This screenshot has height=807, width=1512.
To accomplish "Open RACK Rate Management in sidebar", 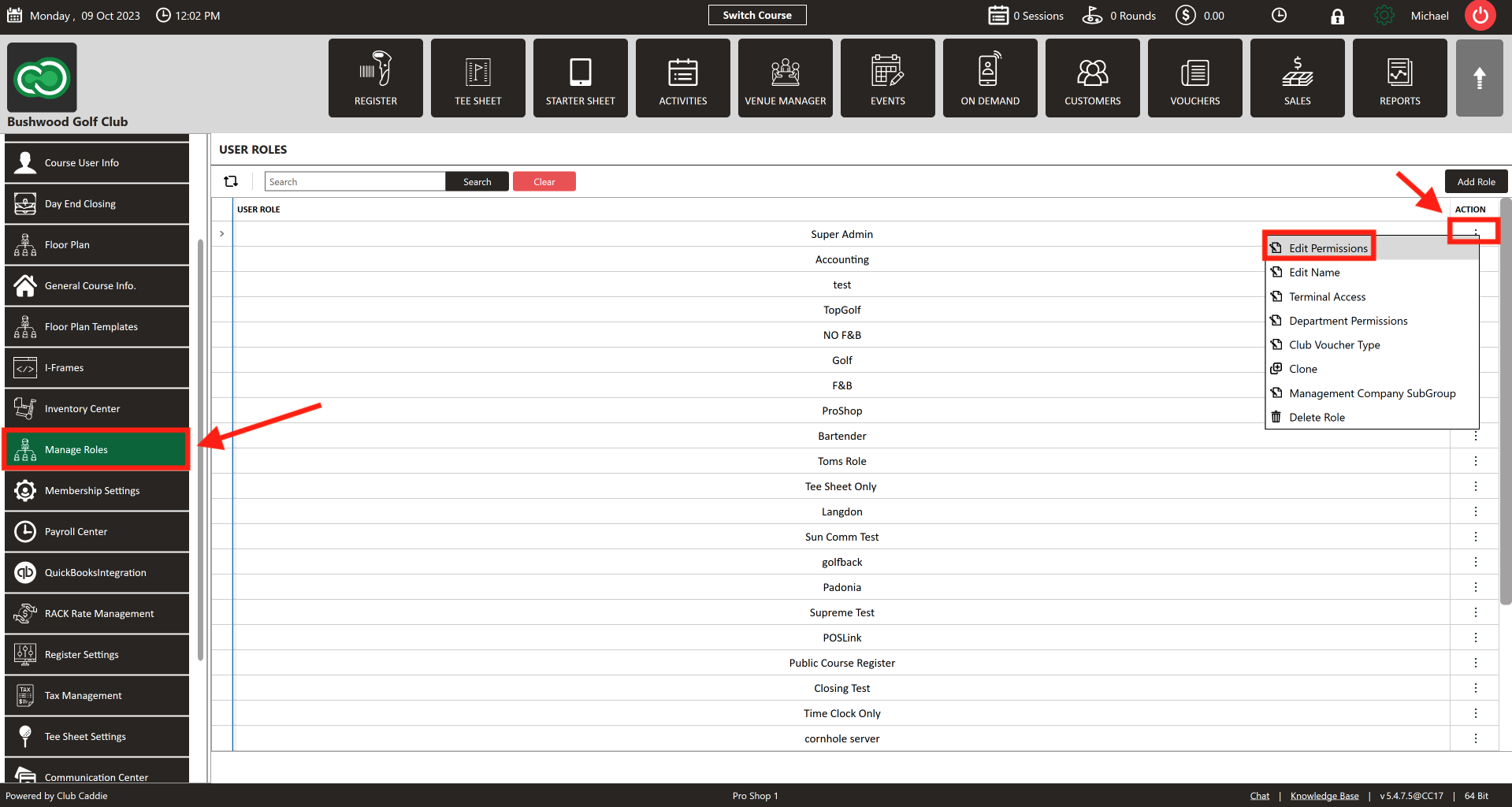I will pyautogui.click(x=97, y=614).
